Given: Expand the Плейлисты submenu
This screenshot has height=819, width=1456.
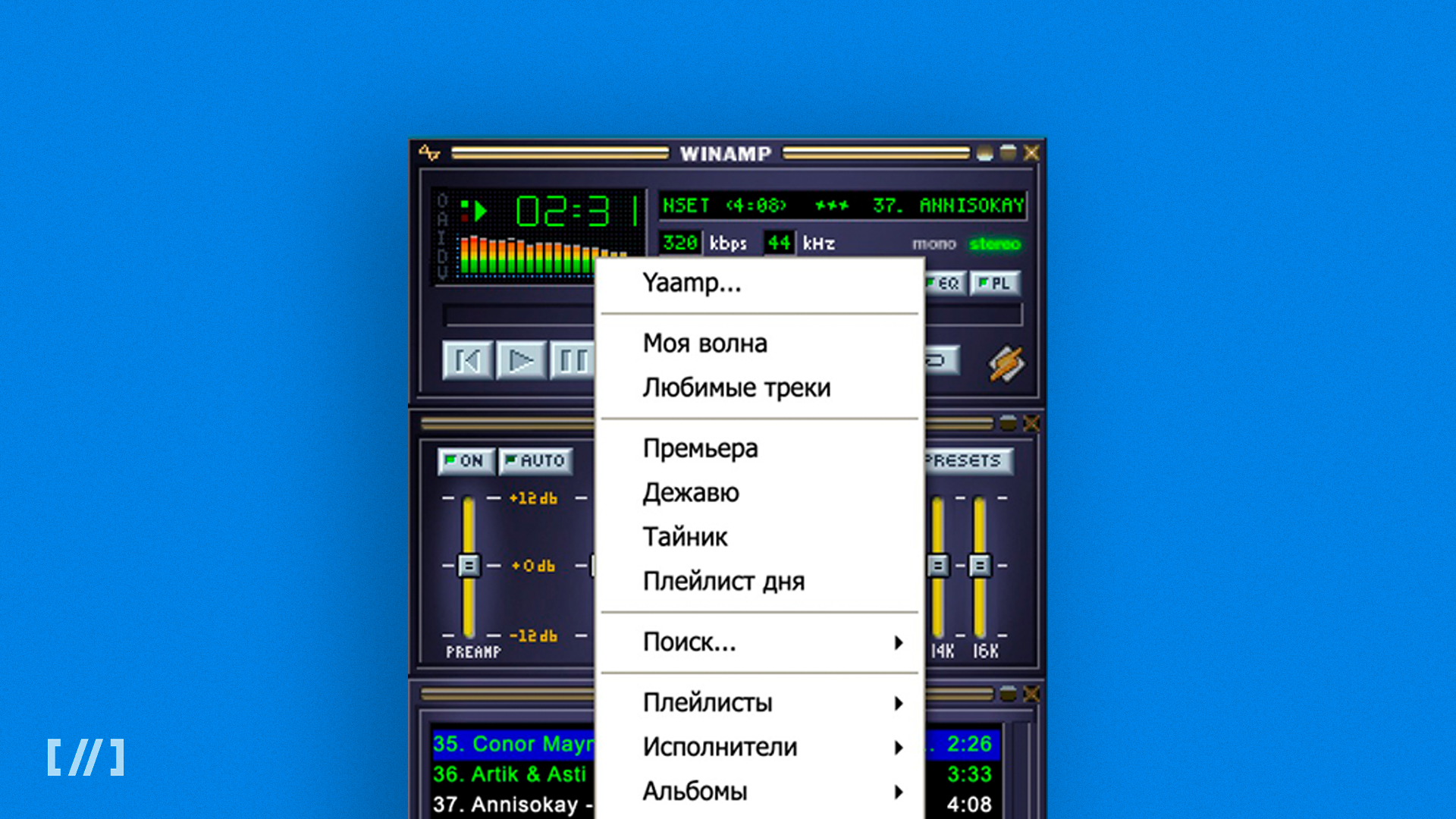Looking at the screenshot, I should coord(760,703).
